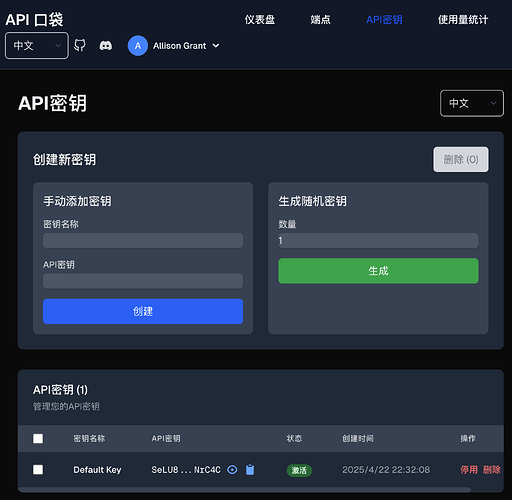Go to the 端点 nav item
This screenshot has width=512, height=500.
[x=320, y=20]
